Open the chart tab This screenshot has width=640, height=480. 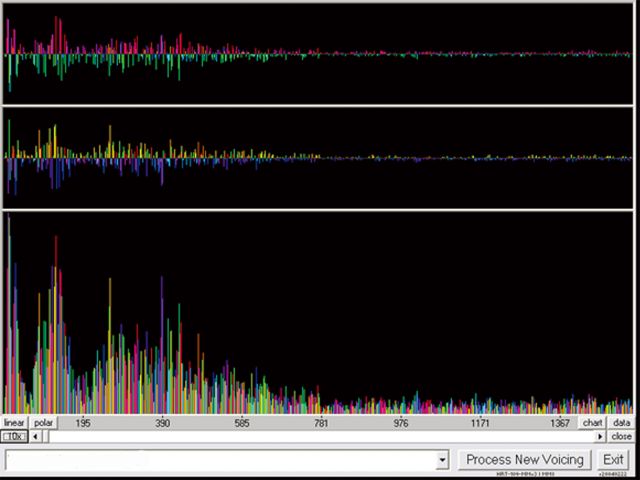coord(593,423)
